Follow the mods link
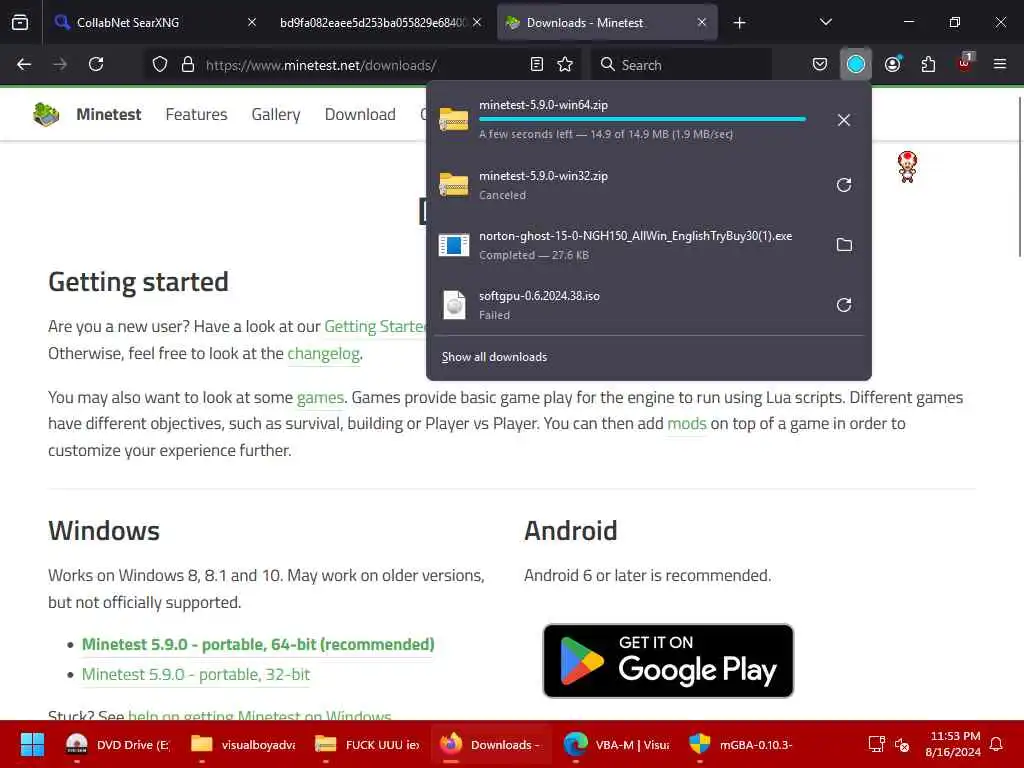 point(686,424)
